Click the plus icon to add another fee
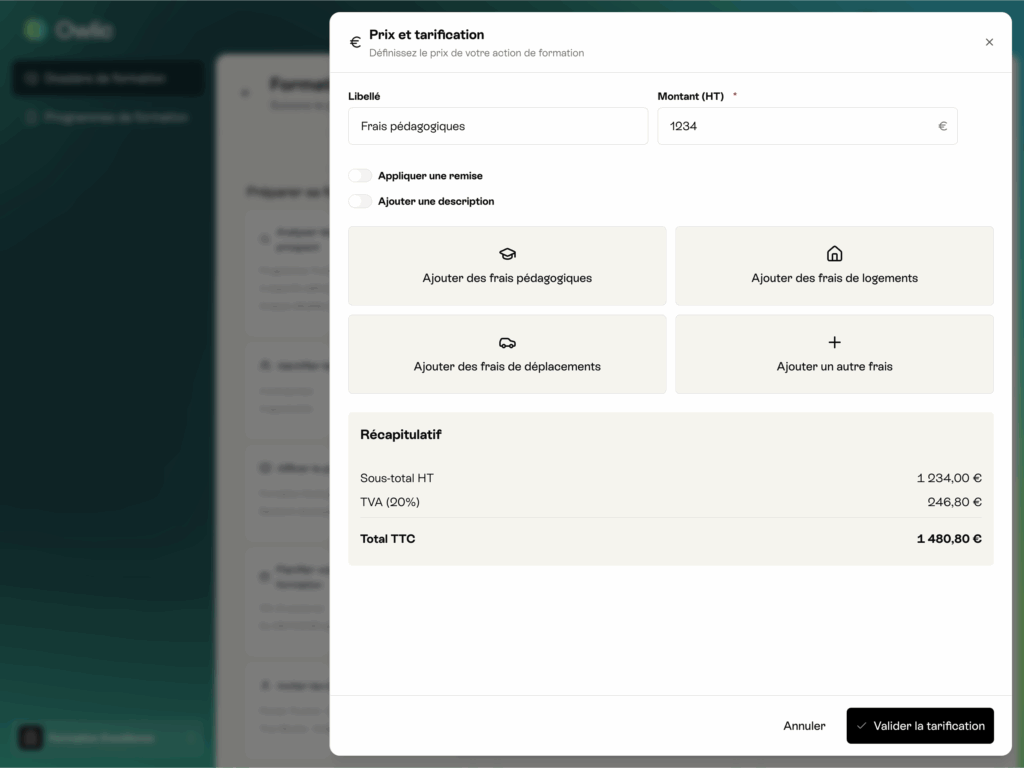 834,342
